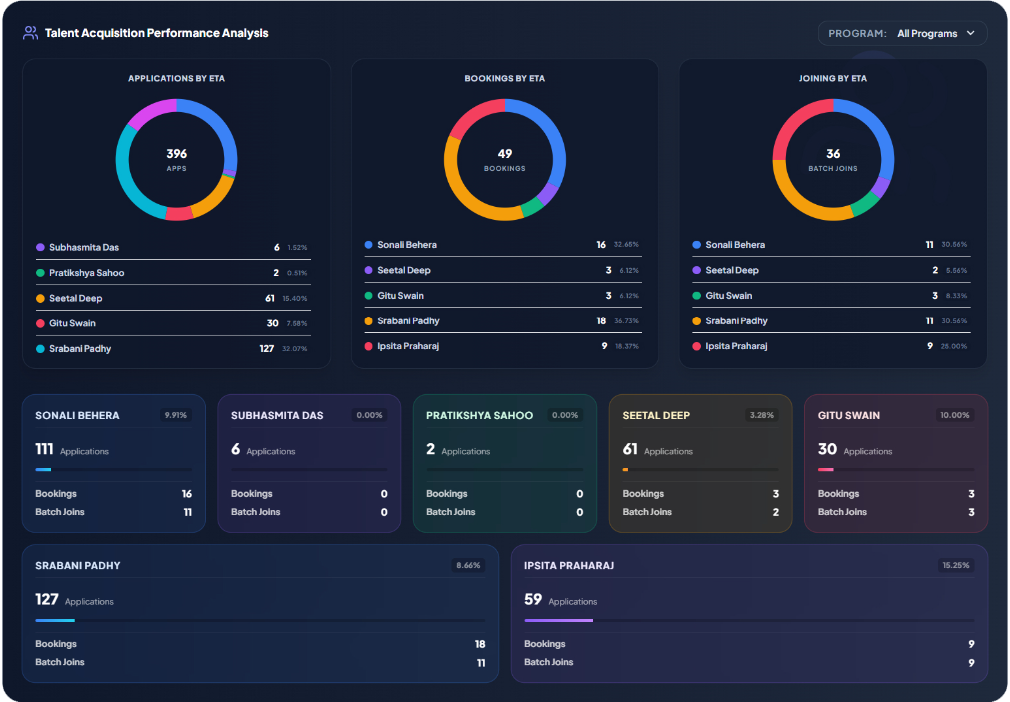
Task: Click the 396 Apps total in the donut
Action: [176, 159]
